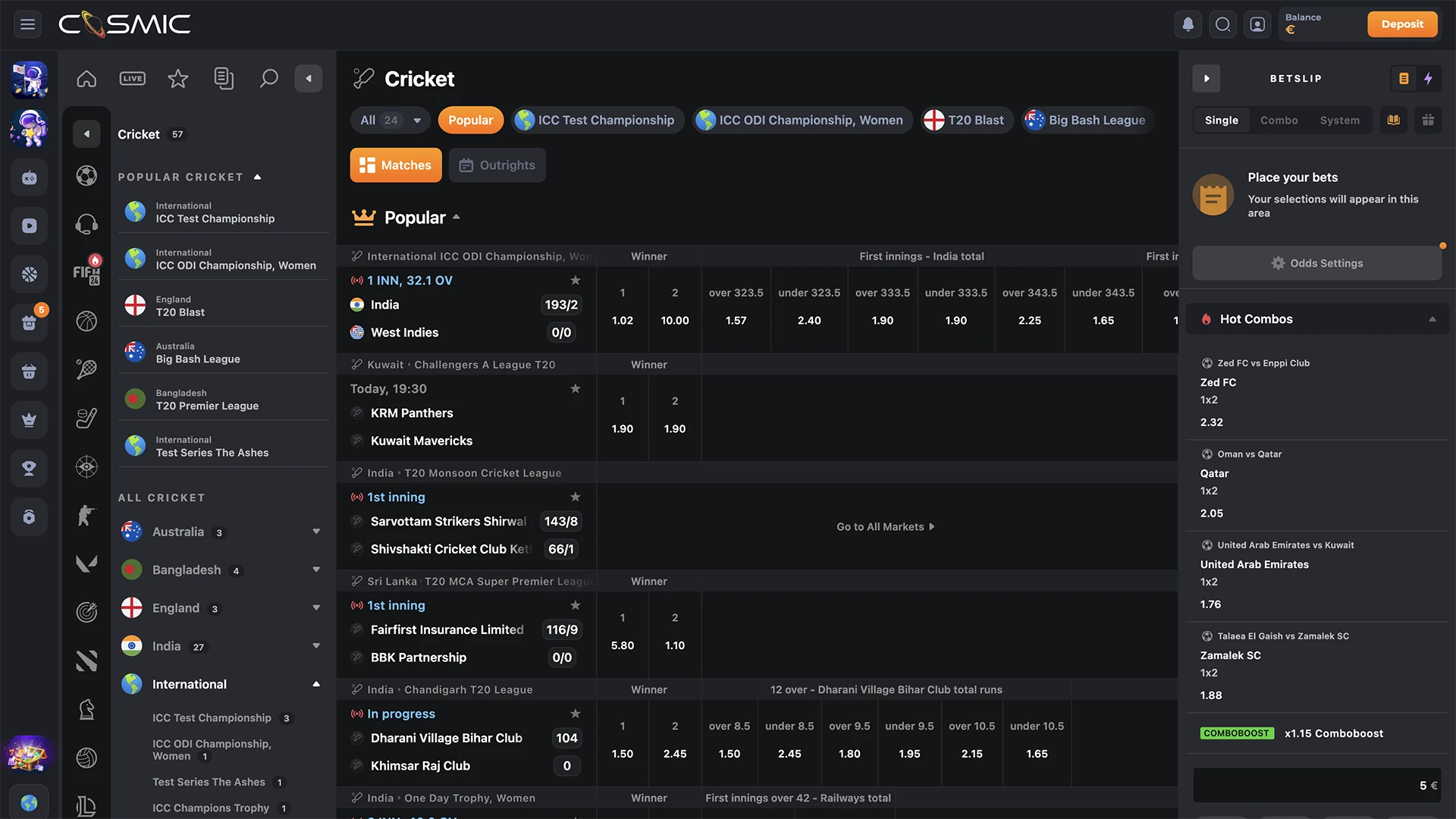The width and height of the screenshot is (1456, 819).
Task: Favorite the KRM Panthers match star
Action: (x=576, y=389)
